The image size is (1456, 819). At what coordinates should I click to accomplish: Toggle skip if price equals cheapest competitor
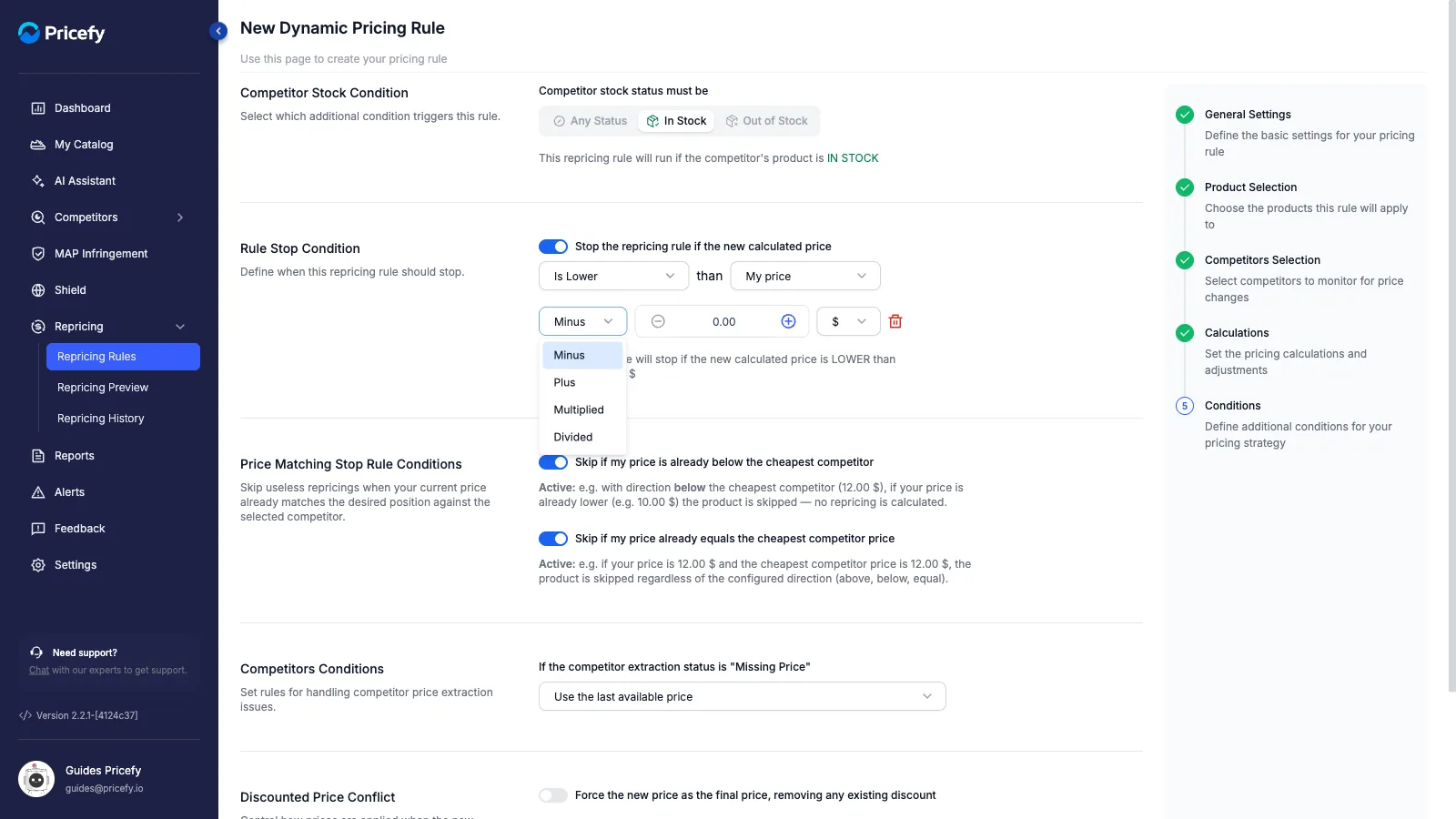(x=553, y=539)
